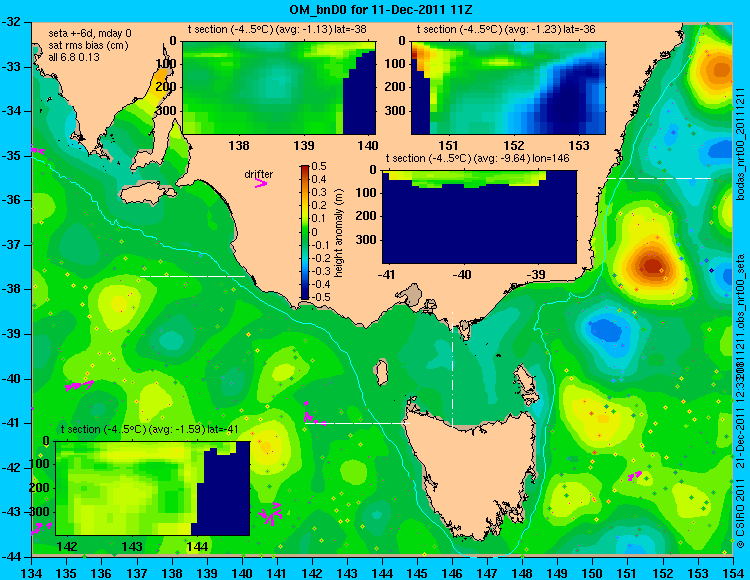
Task: Click main longitude axis label 150
Action: coord(593,573)
